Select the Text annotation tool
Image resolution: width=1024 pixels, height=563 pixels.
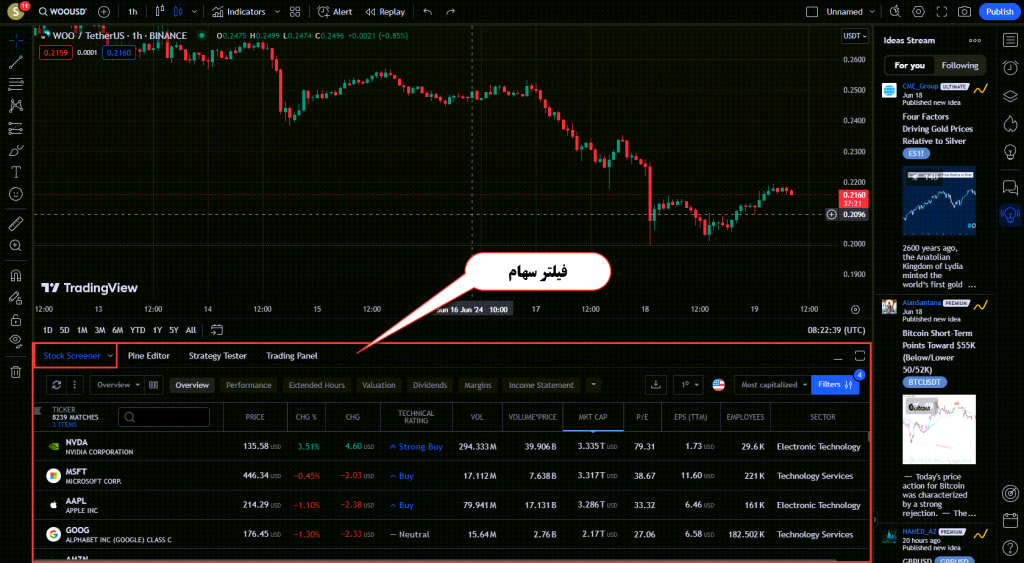point(16,172)
